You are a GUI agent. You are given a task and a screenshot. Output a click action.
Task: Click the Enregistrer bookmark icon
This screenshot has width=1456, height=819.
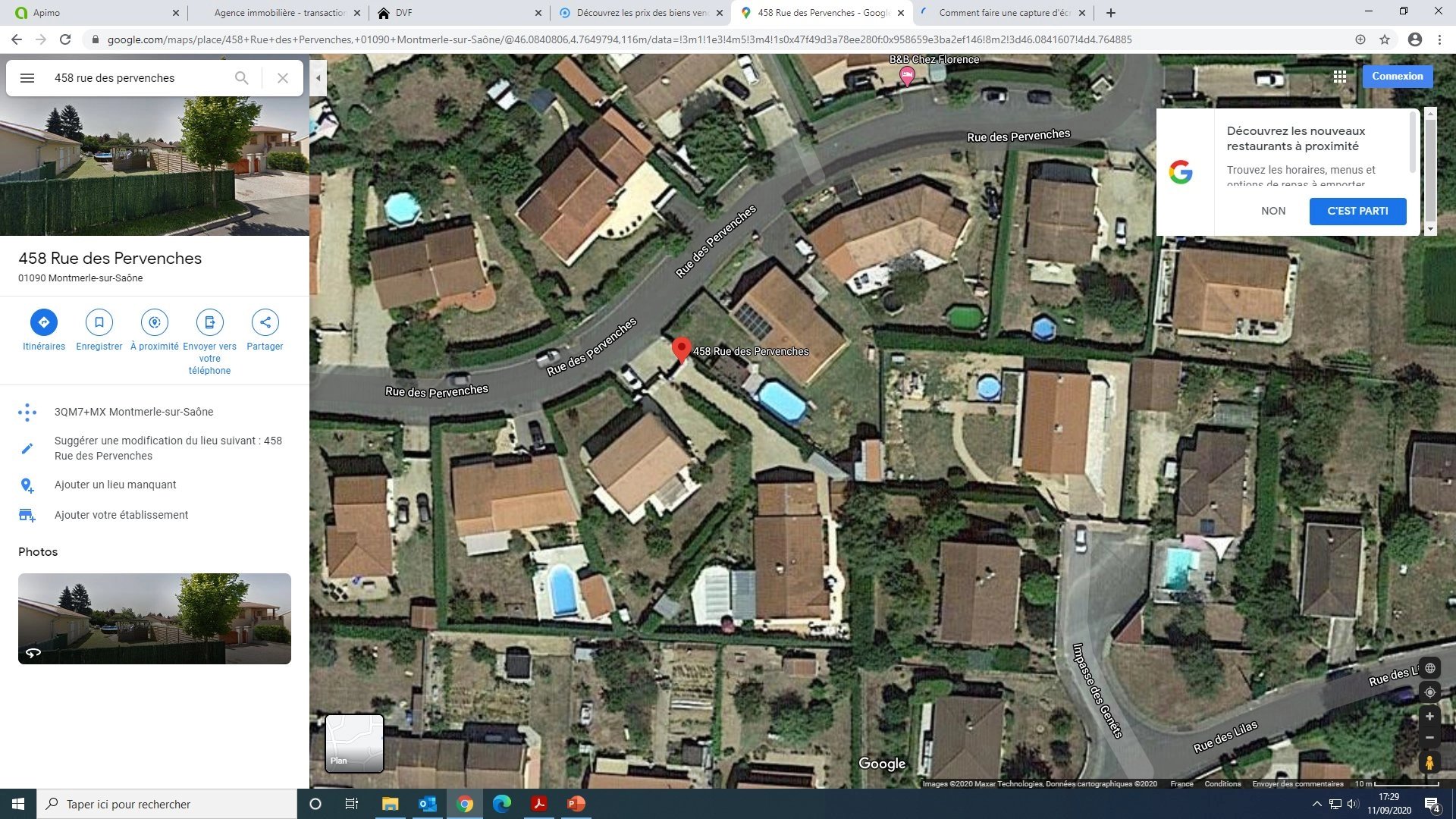click(x=99, y=322)
